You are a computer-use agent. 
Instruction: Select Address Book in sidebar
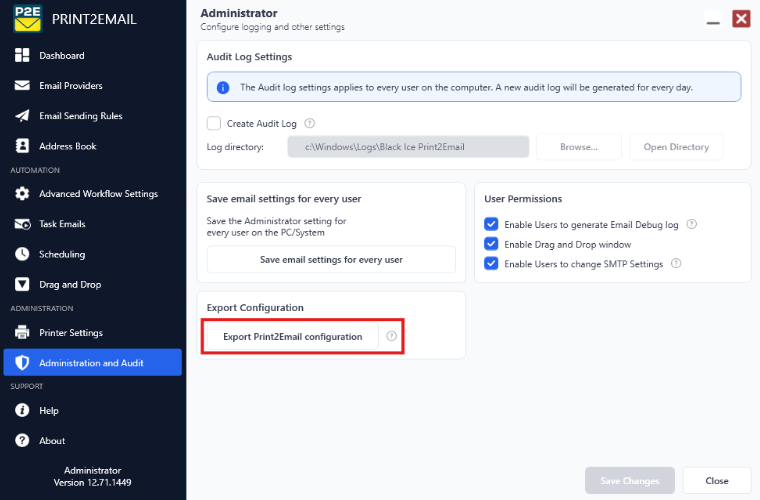[x=93, y=146]
